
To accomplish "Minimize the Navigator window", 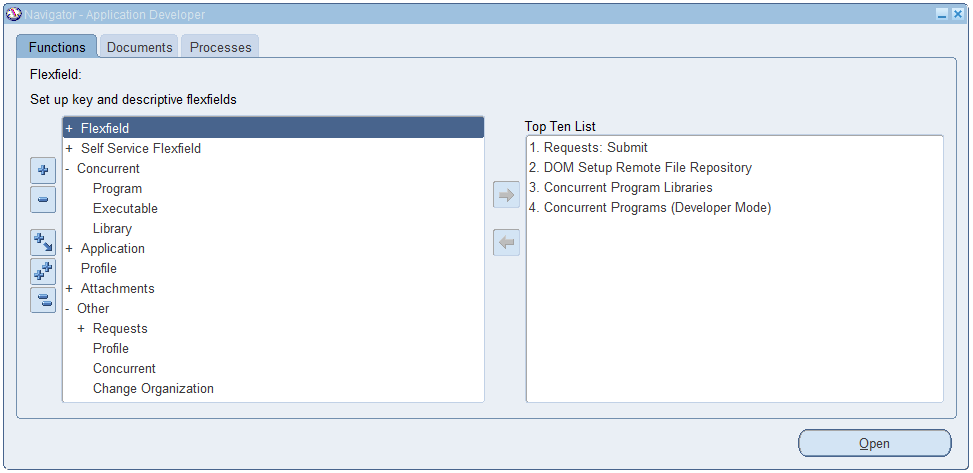I will click(x=942, y=14).
